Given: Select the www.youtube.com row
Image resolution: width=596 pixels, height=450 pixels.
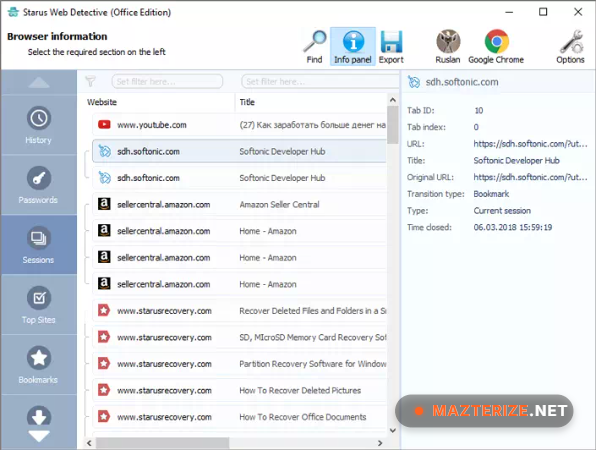Looking at the screenshot, I should (239, 125).
